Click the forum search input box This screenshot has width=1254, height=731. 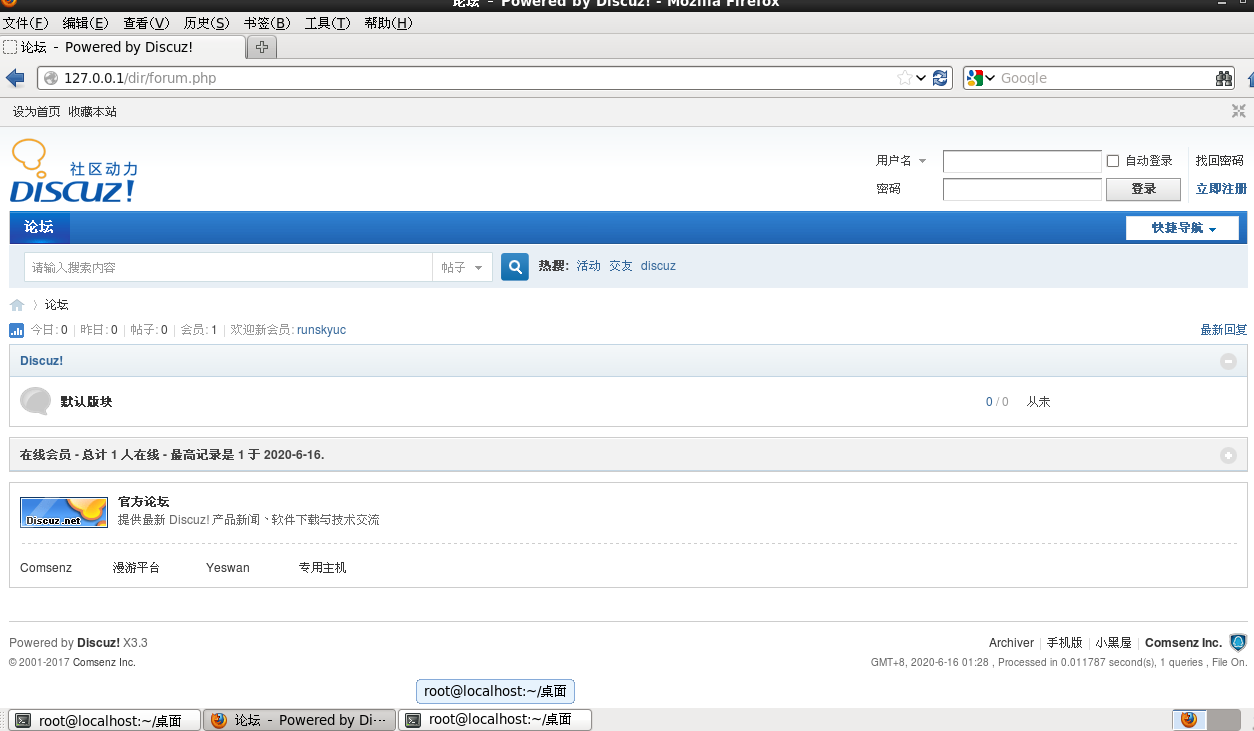pyautogui.click(x=228, y=267)
